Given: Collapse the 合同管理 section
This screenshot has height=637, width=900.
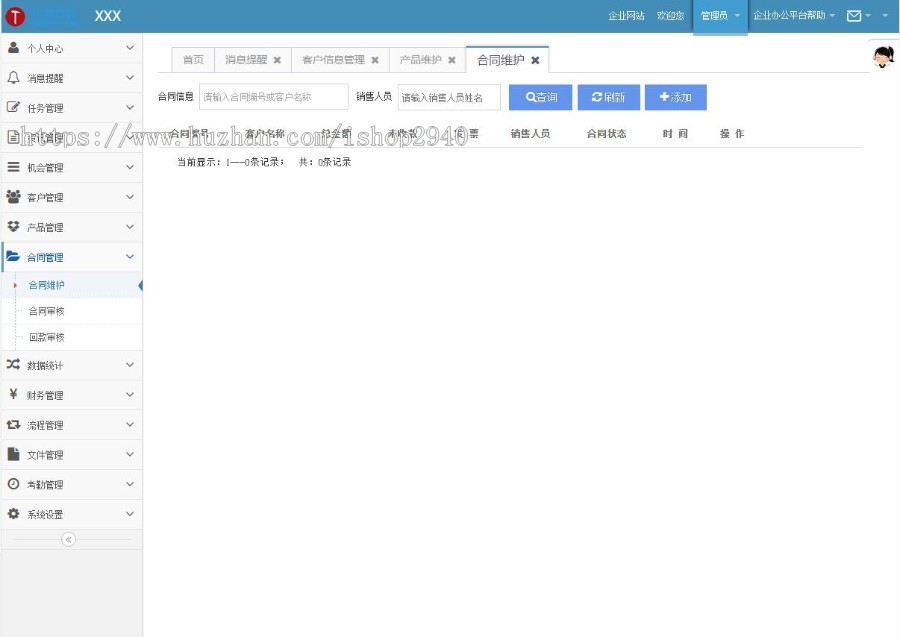Looking at the screenshot, I should [128, 257].
